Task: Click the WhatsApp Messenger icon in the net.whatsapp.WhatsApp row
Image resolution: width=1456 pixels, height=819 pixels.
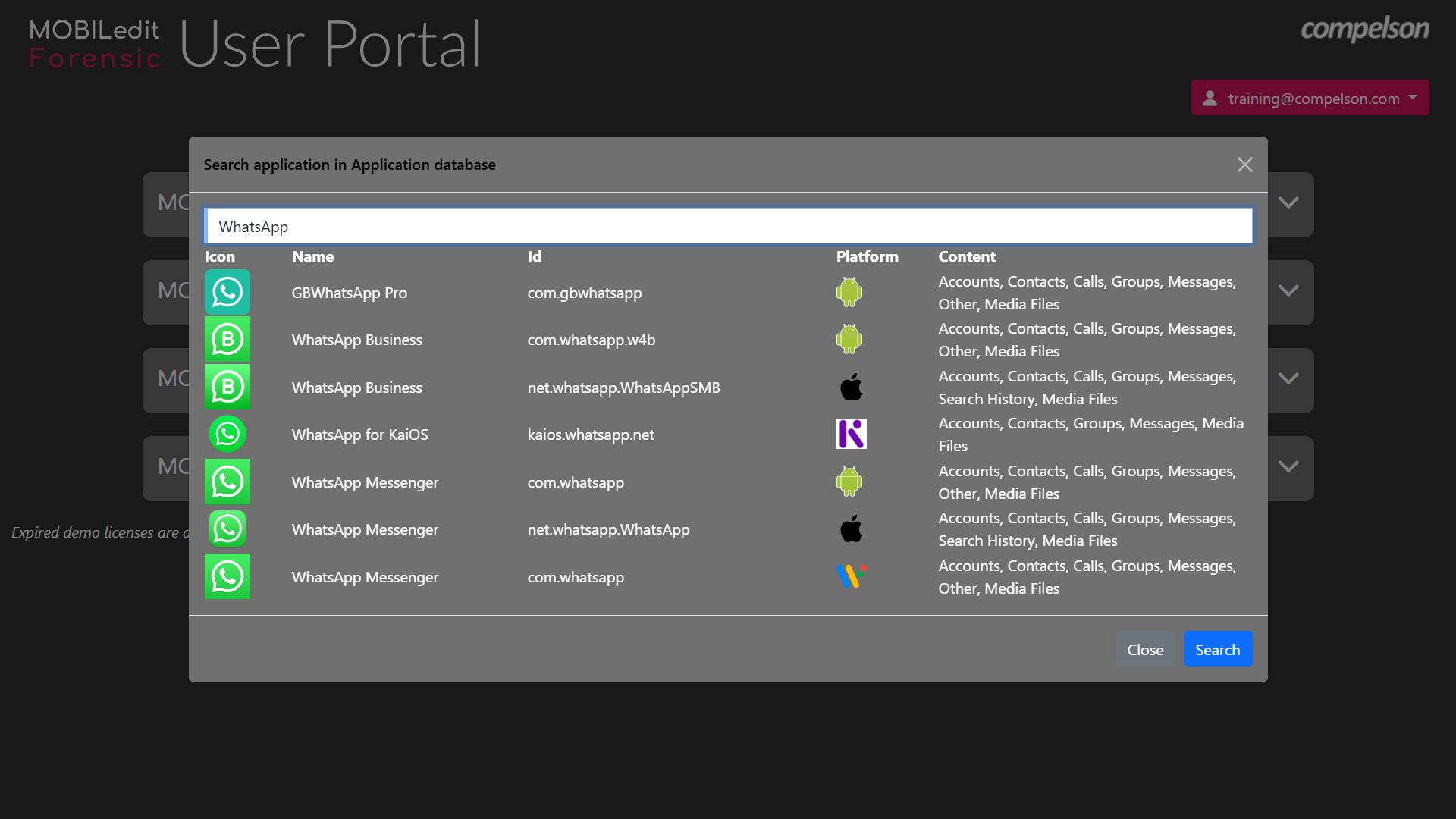Action: (x=227, y=529)
